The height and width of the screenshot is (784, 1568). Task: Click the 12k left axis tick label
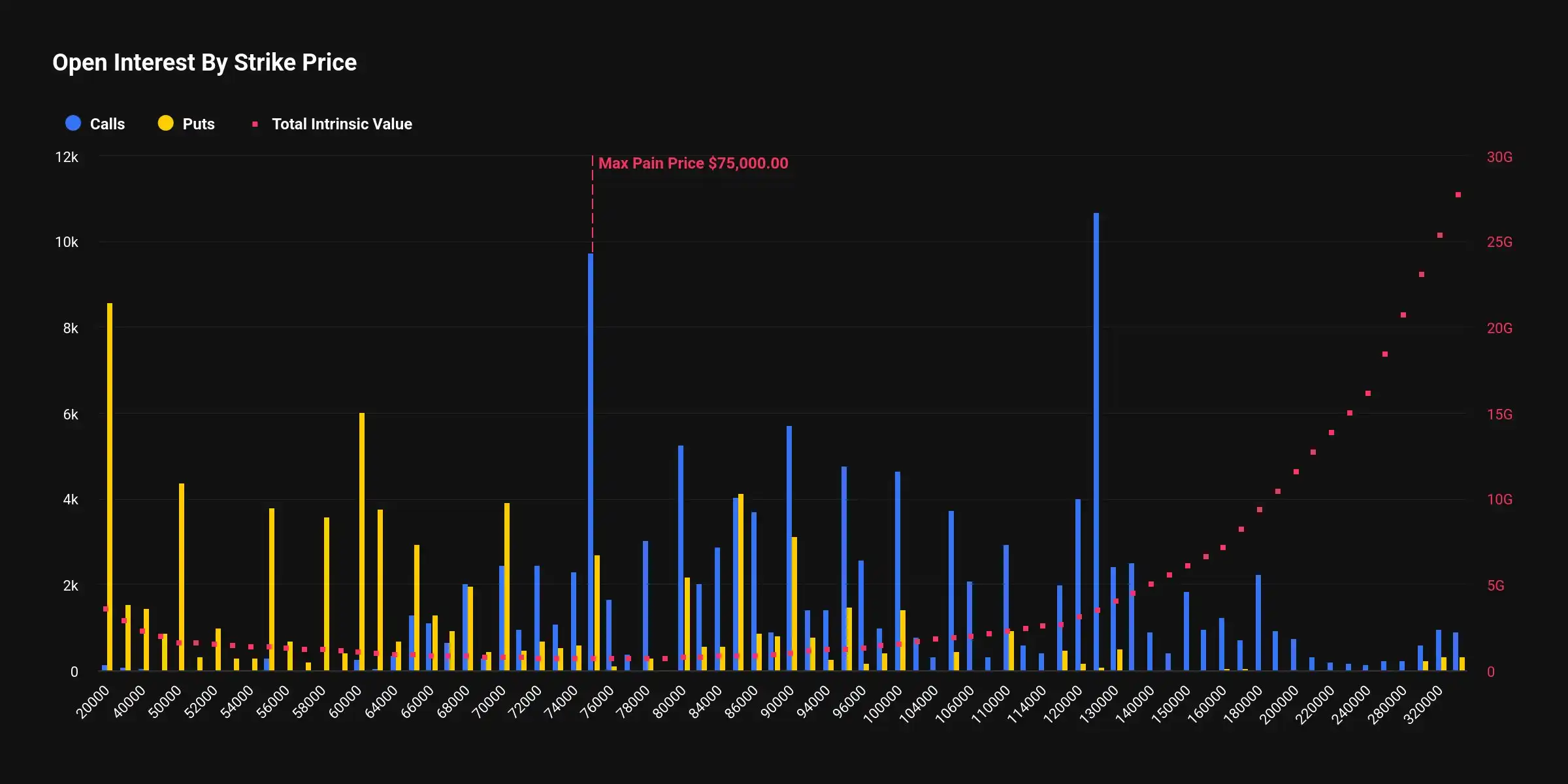[65, 157]
